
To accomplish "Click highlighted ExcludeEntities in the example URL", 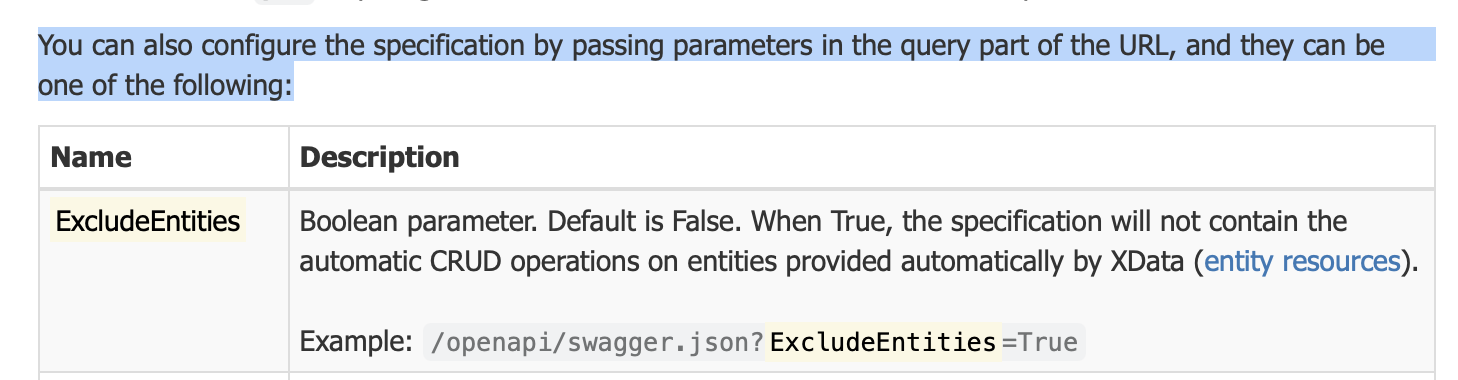I will click(884, 343).
